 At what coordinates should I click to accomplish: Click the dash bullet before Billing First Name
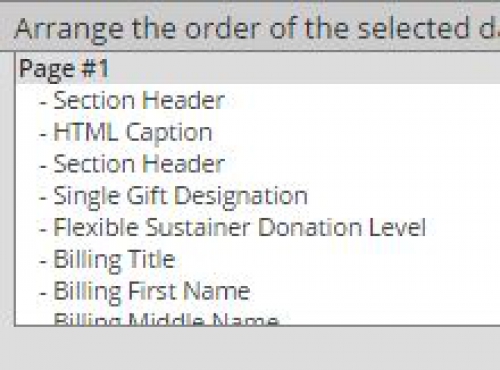pos(43,294)
